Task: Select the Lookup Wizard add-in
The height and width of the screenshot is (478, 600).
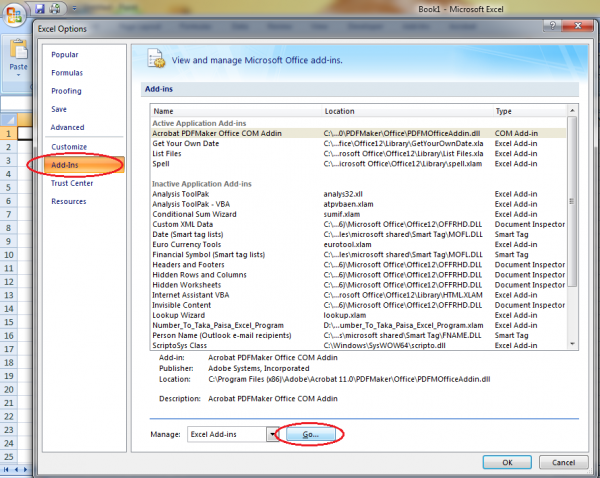Action: pos(358,315)
